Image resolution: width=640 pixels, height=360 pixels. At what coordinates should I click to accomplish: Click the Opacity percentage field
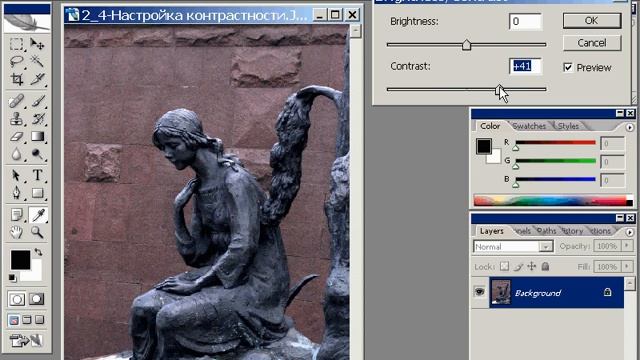tap(607, 246)
